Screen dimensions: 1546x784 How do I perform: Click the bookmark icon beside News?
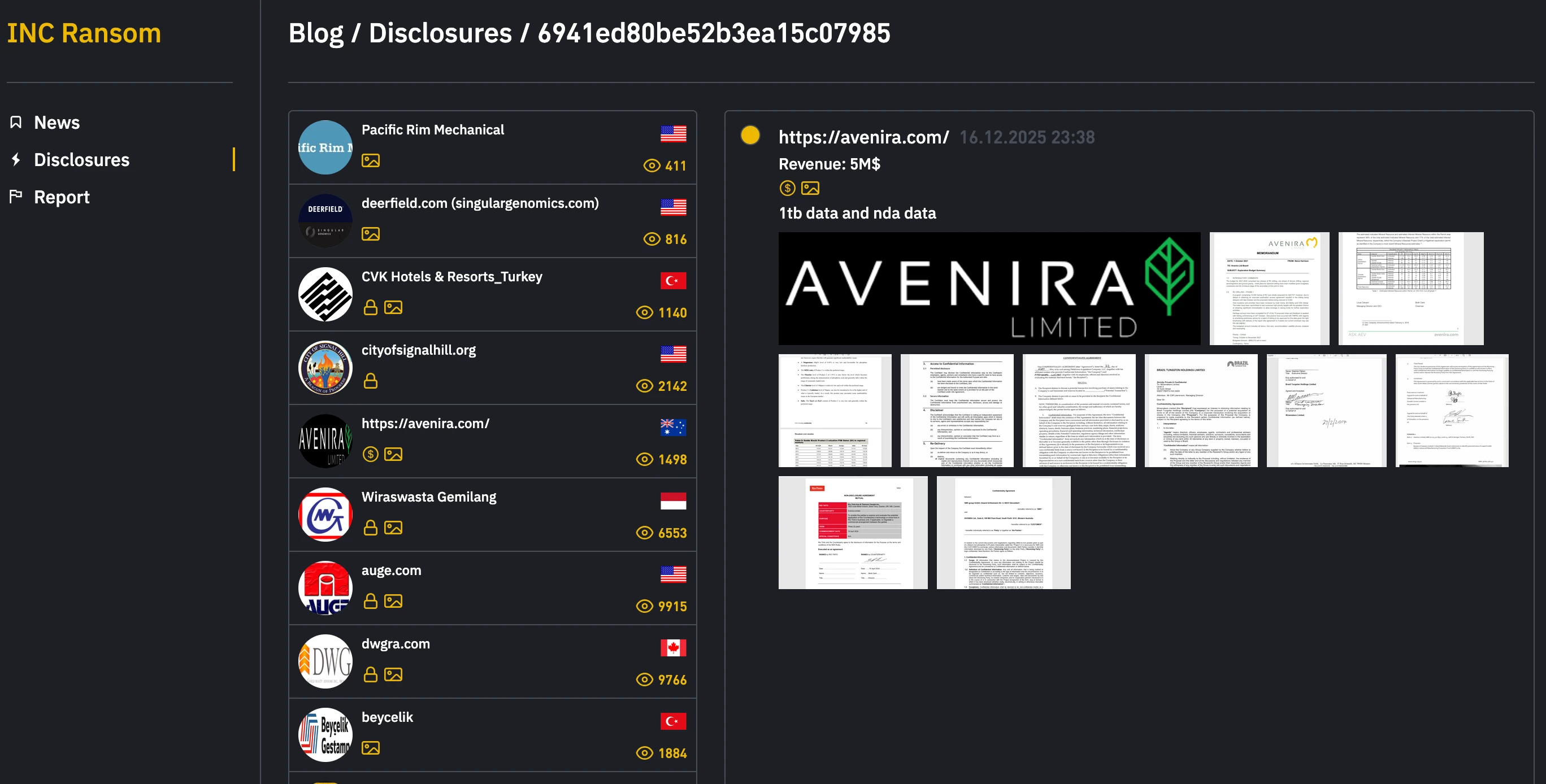tap(16, 122)
